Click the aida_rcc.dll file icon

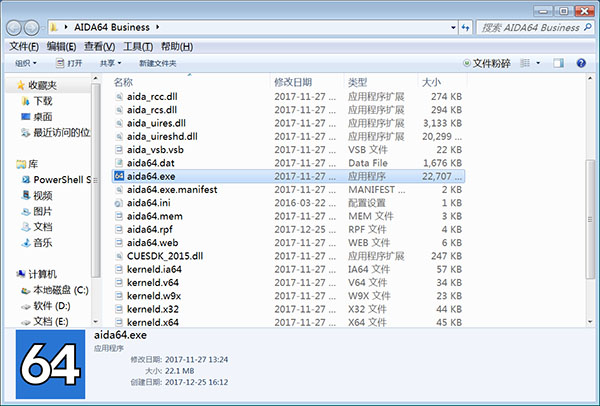coord(119,96)
